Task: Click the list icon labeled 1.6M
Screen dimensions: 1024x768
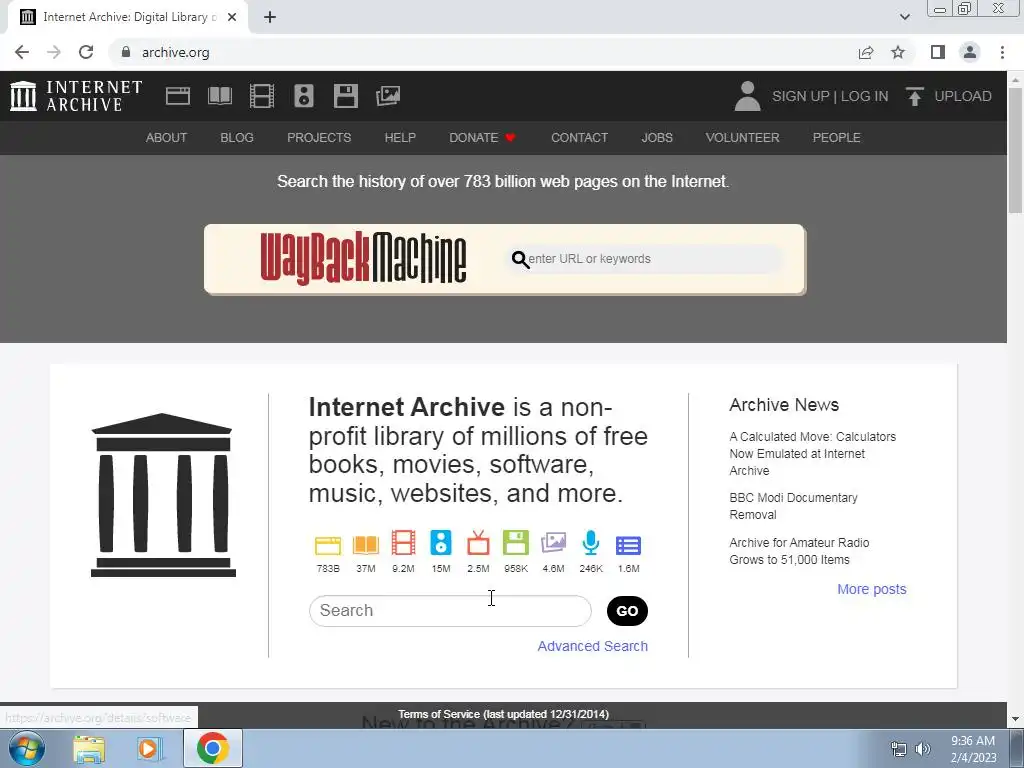Action: pyautogui.click(x=628, y=545)
